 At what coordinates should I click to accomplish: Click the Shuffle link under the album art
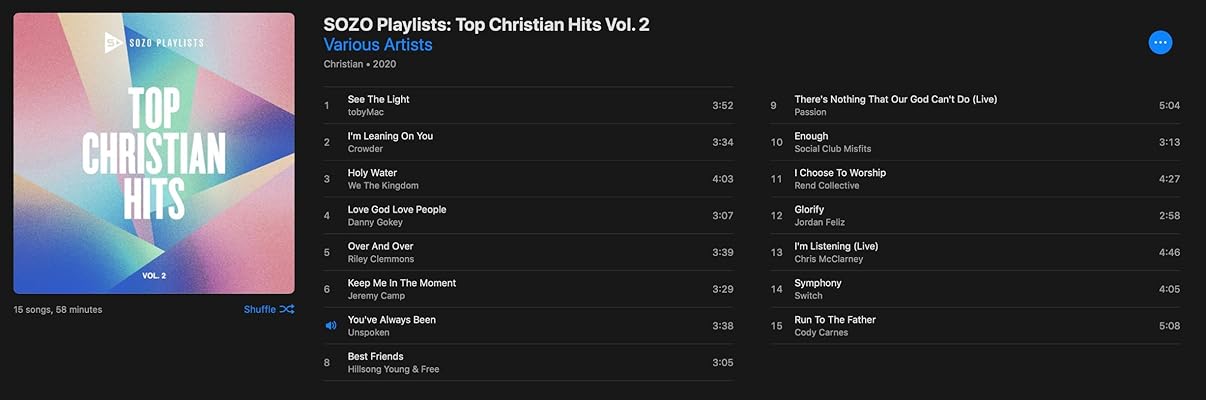[259, 309]
